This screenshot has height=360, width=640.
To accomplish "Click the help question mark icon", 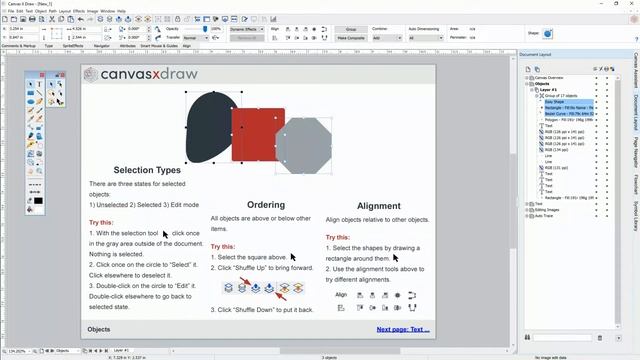I will (636, 39).
